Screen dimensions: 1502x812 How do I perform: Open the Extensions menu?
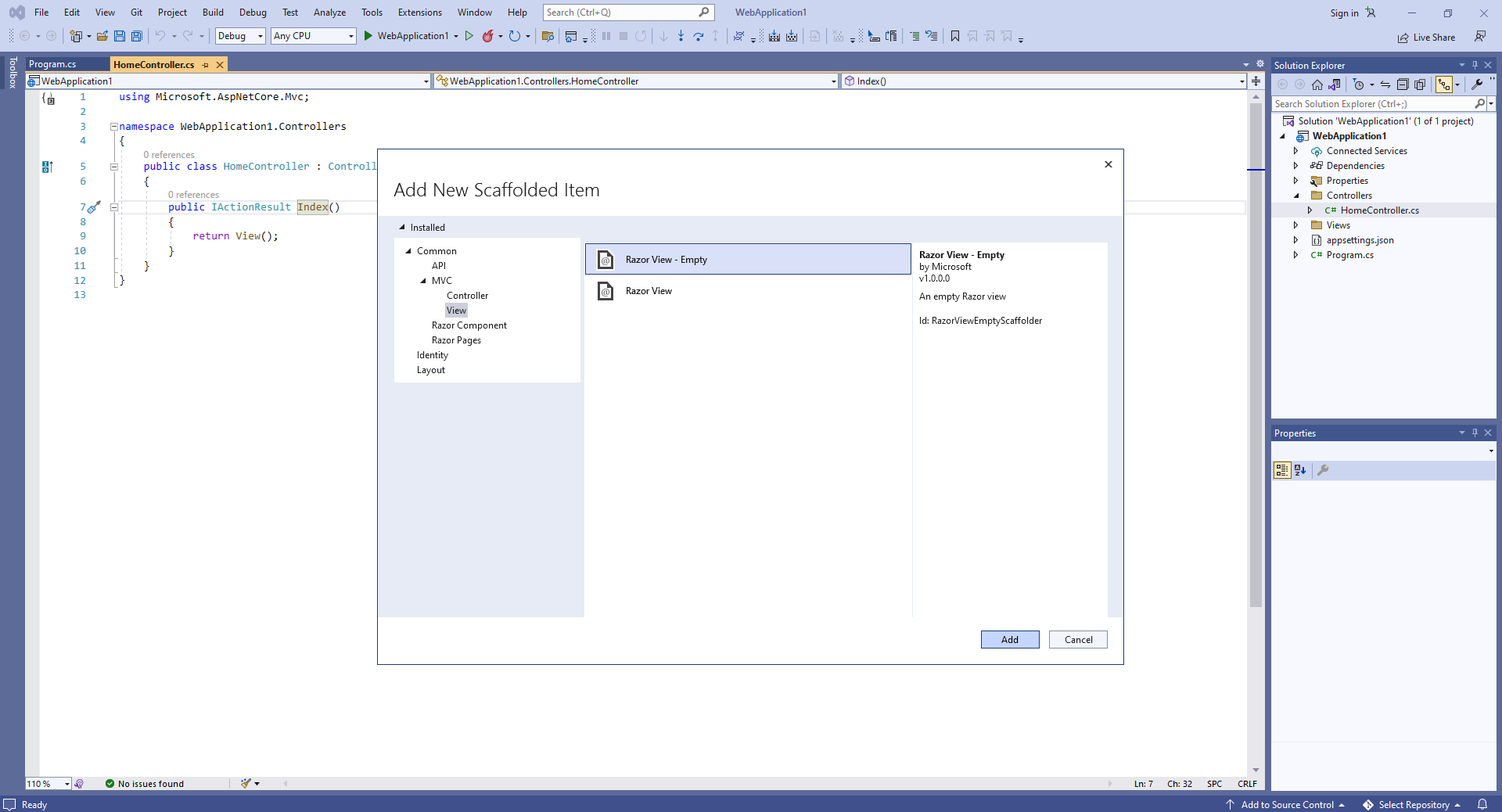coord(419,13)
